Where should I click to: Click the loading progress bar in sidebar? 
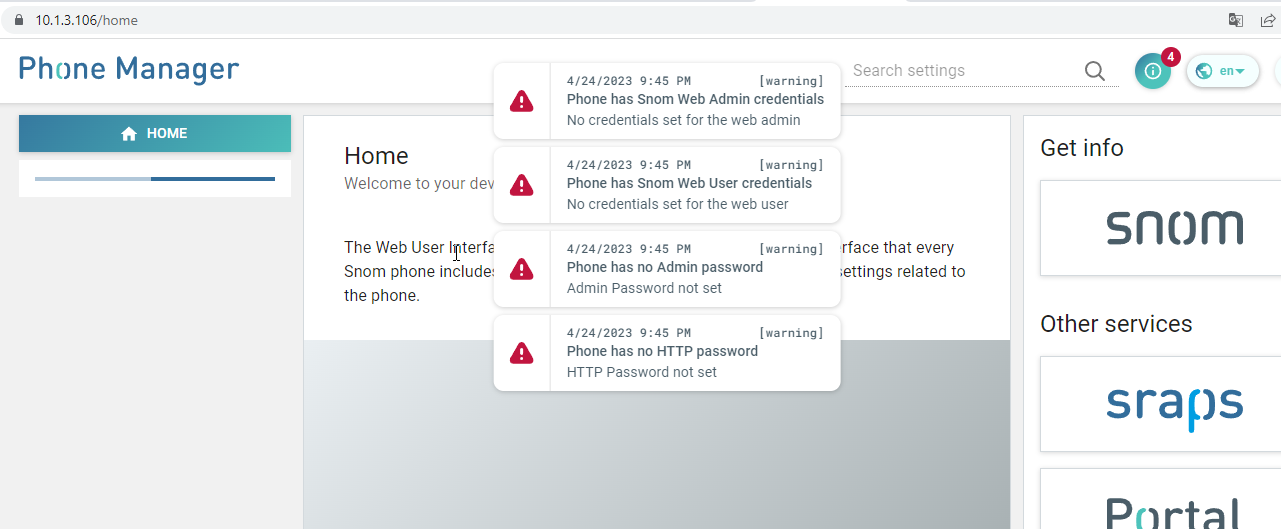pyautogui.click(x=155, y=179)
